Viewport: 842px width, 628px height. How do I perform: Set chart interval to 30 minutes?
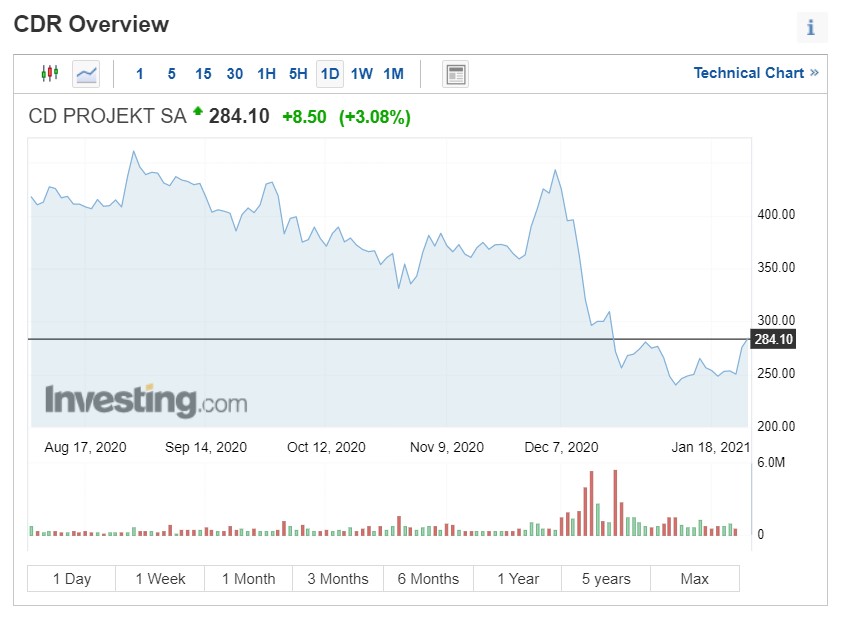click(x=235, y=74)
